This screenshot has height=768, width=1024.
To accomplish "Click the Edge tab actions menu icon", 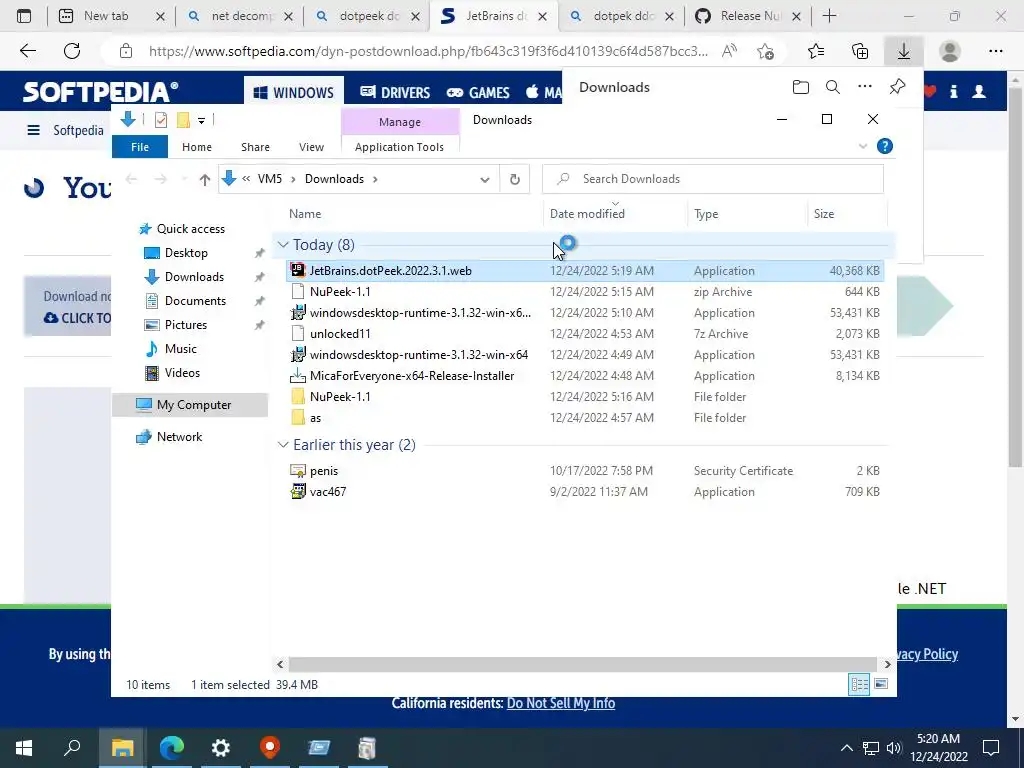I will (24, 16).
